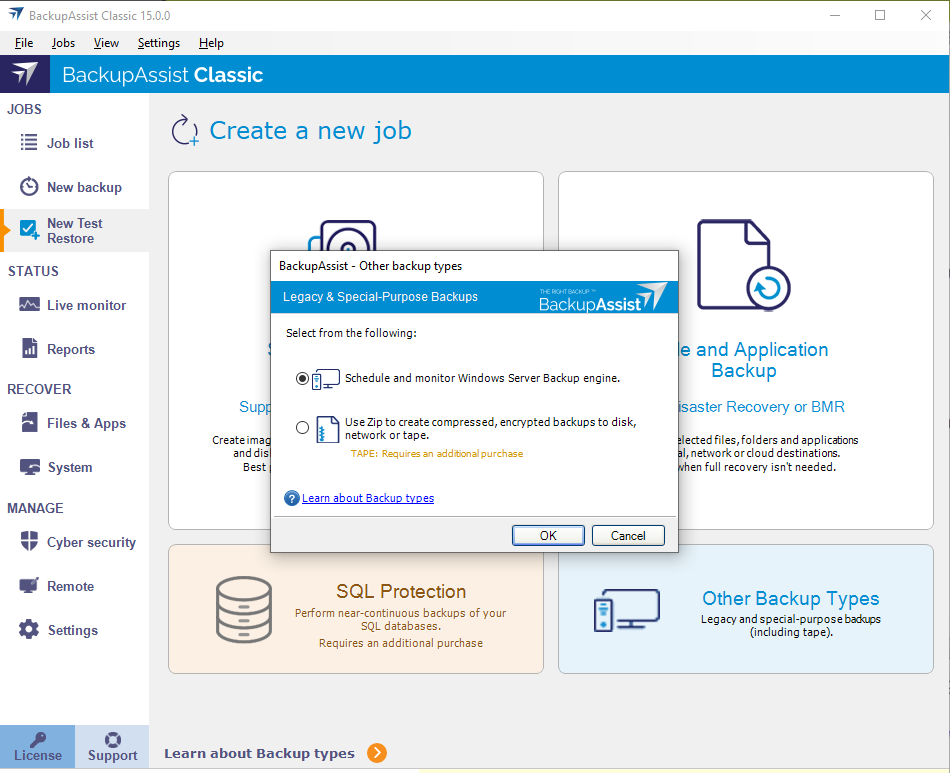Open New backup via its clock icon
Image resolution: width=950 pixels, height=773 pixels.
(x=29, y=187)
